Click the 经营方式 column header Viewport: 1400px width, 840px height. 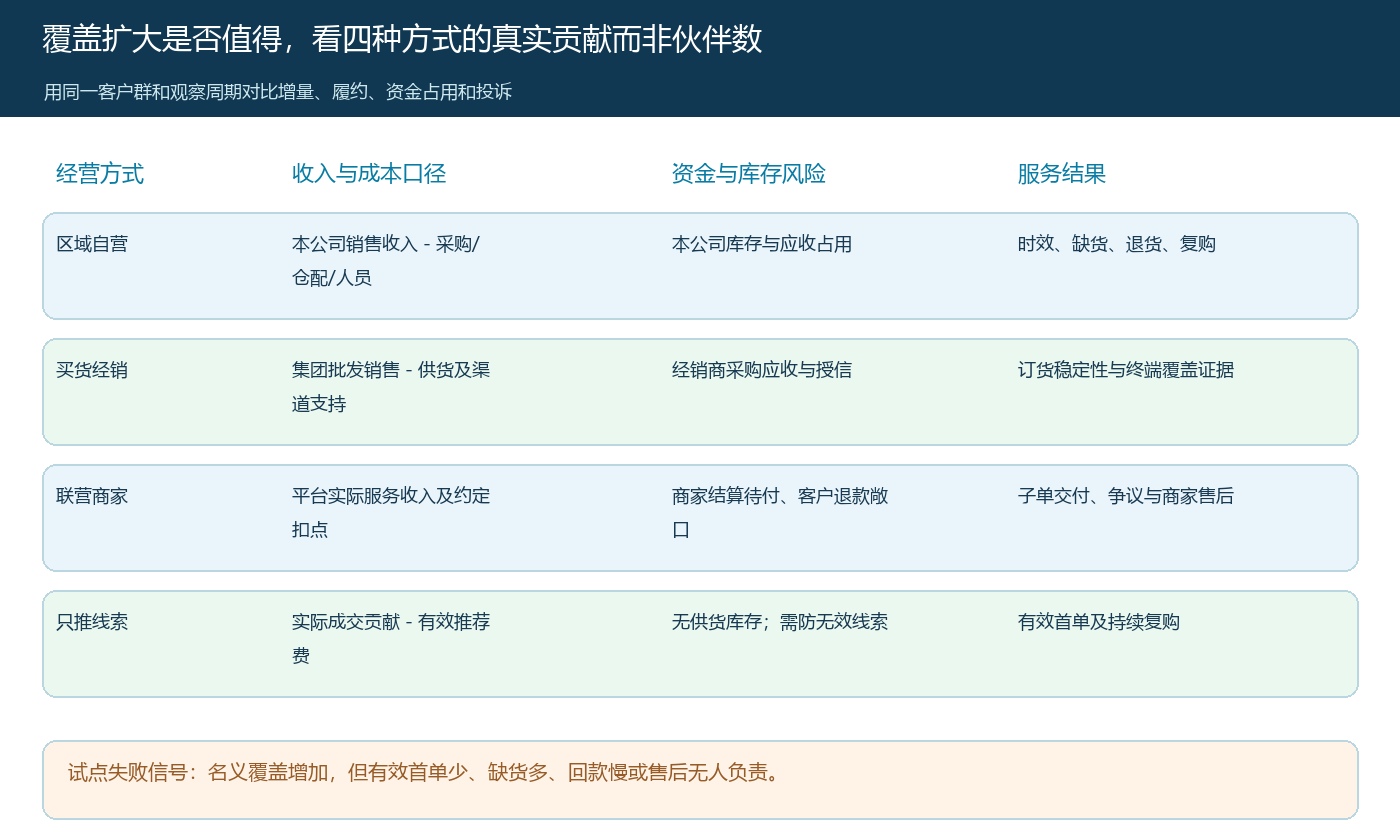(100, 174)
